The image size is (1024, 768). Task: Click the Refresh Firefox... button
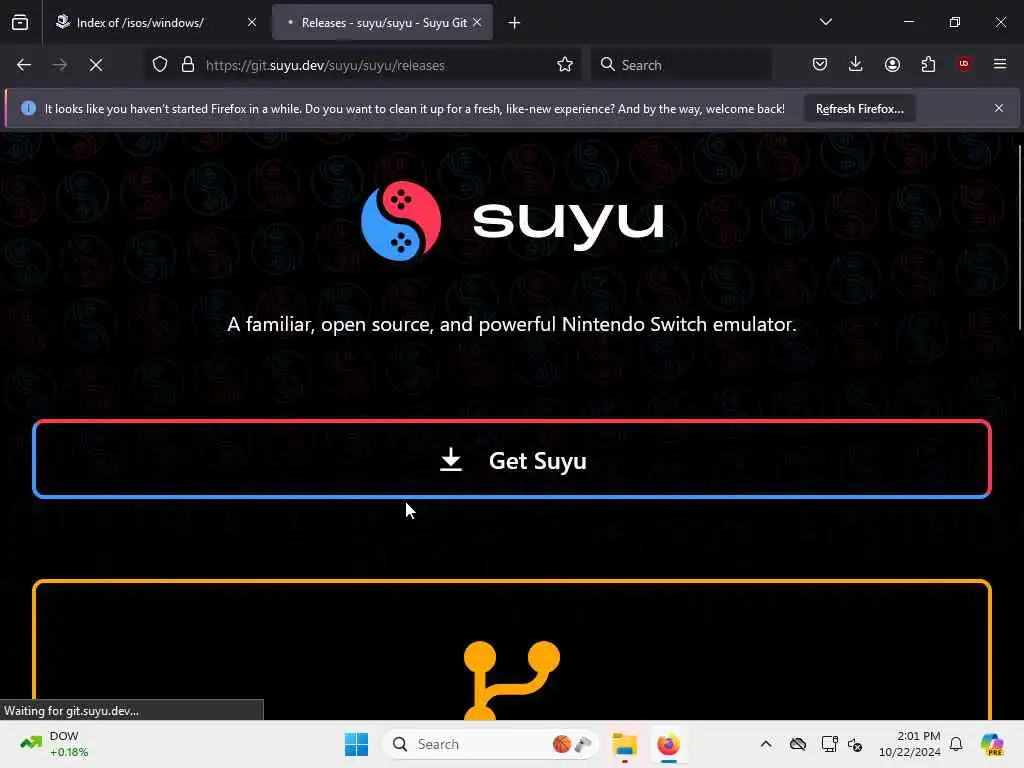click(x=859, y=108)
